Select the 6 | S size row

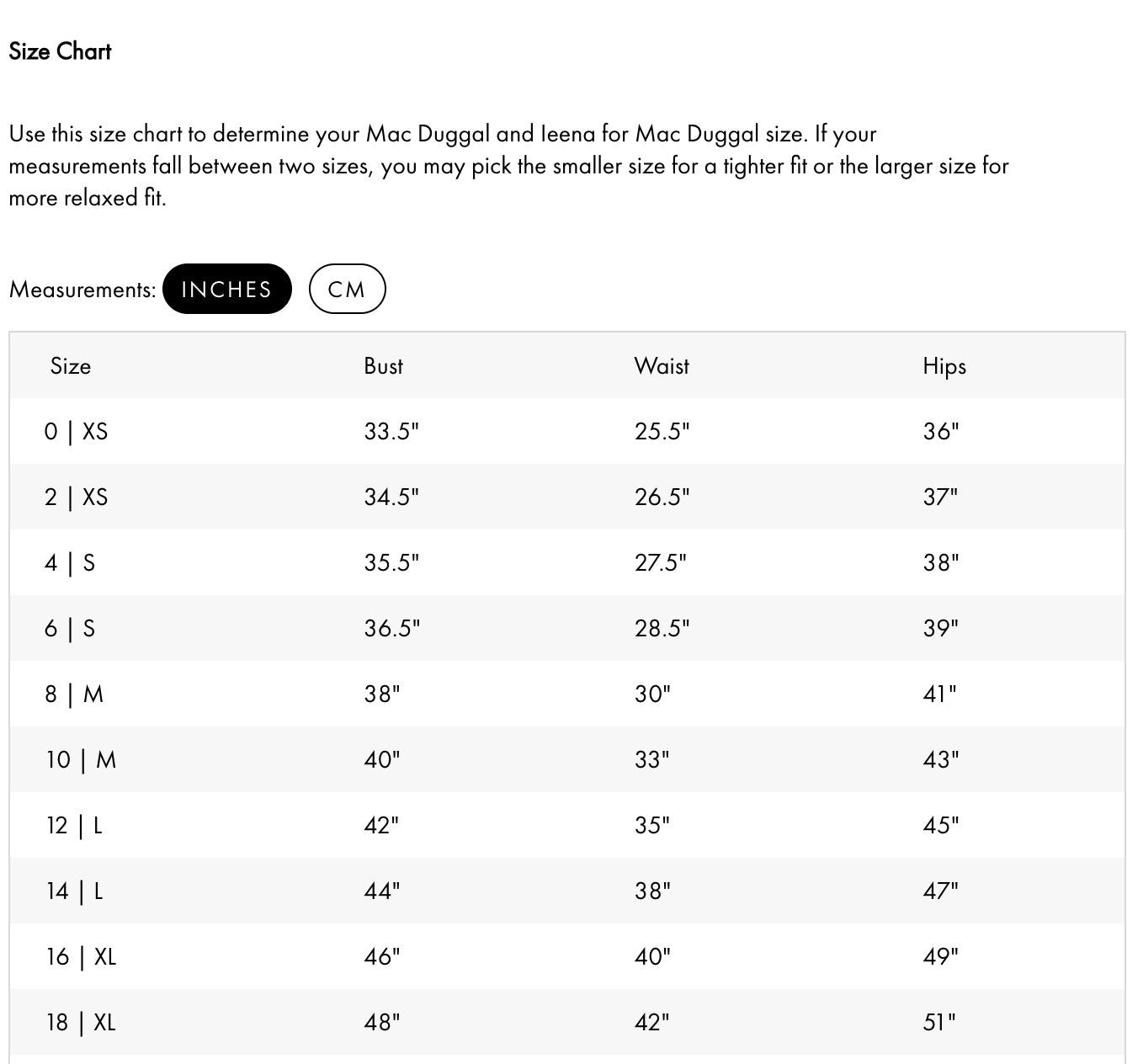click(70, 629)
